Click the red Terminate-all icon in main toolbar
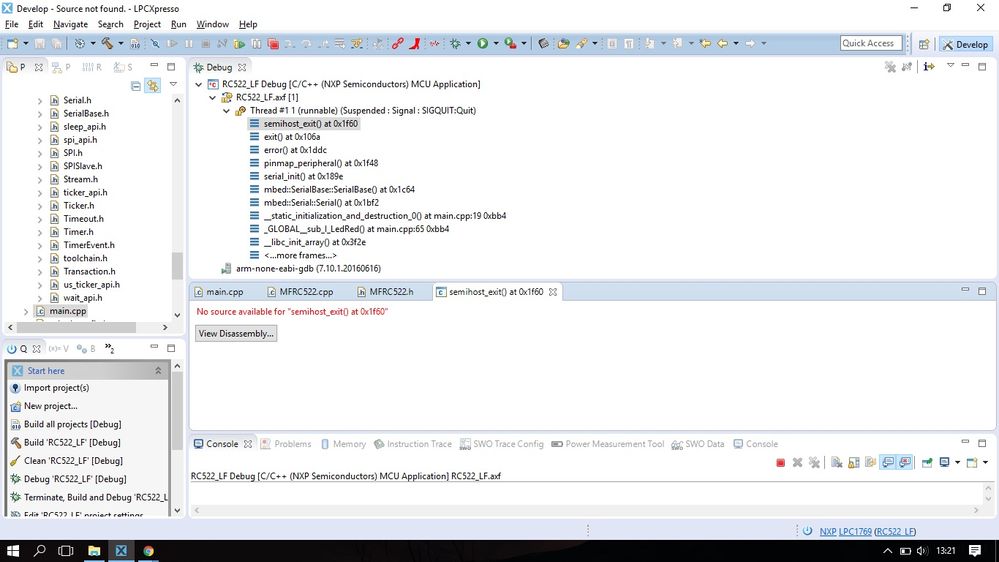Image resolution: width=999 pixels, height=562 pixels. tap(273, 43)
